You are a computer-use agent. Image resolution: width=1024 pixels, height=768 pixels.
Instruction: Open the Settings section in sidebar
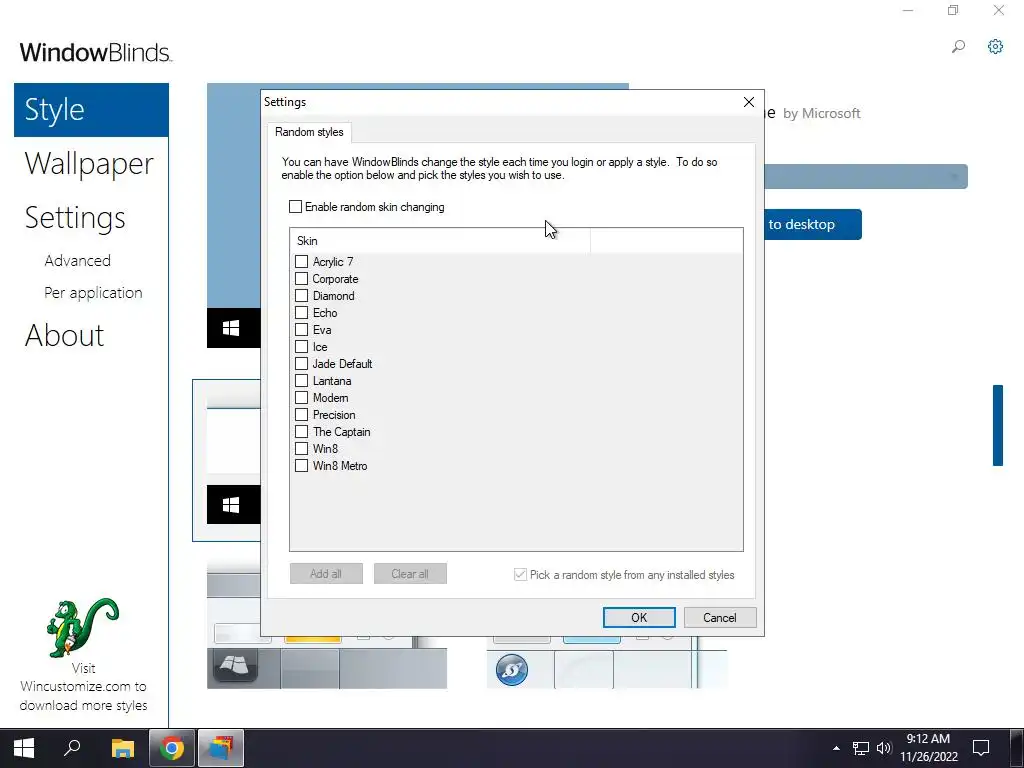pos(75,217)
